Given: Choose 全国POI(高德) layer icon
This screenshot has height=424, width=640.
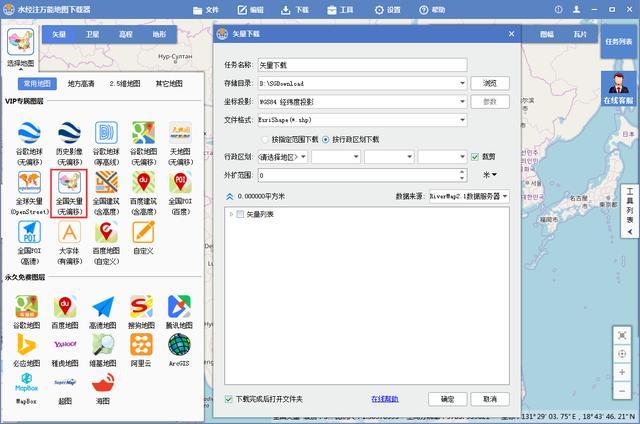Looking at the screenshot, I should click(x=29, y=232).
